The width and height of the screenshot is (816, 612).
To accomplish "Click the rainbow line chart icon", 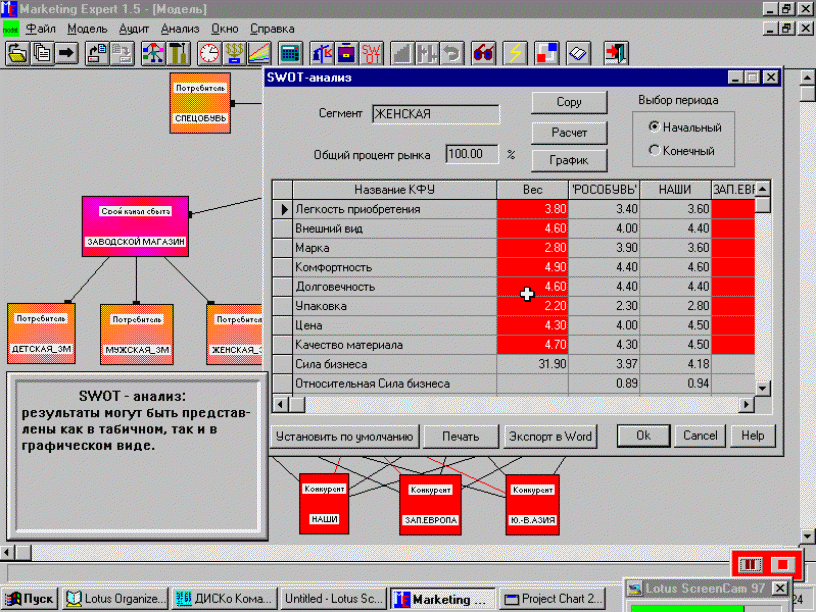I will click(259, 53).
